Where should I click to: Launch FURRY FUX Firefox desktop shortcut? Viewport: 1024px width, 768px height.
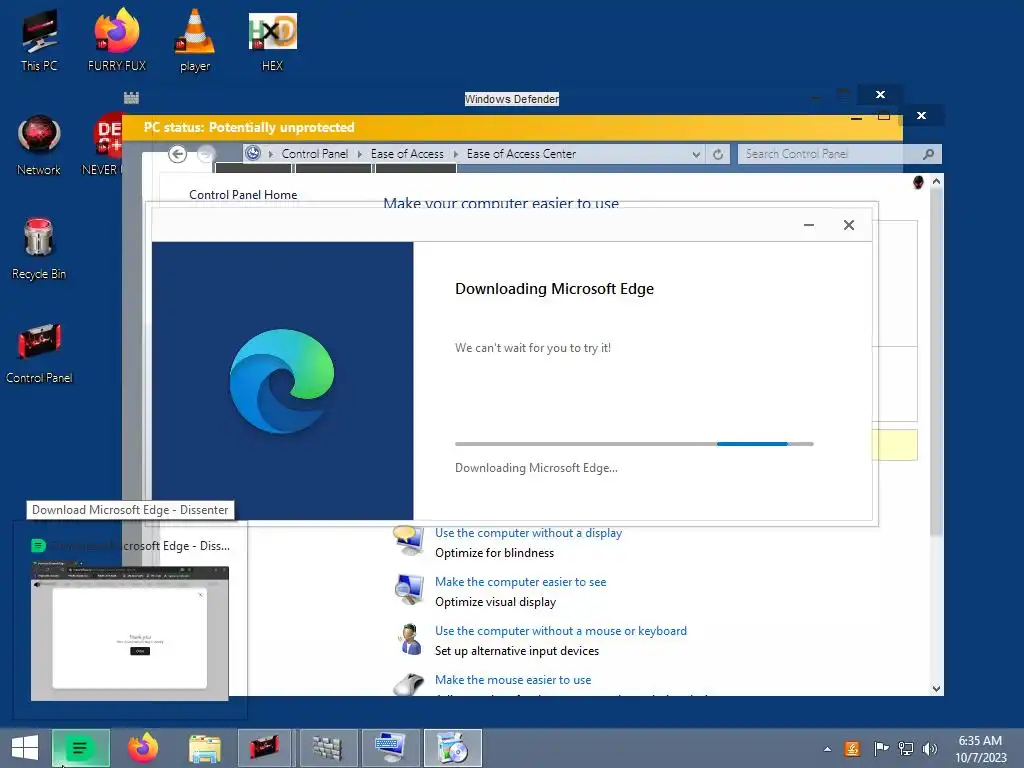click(x=117, y=40)
